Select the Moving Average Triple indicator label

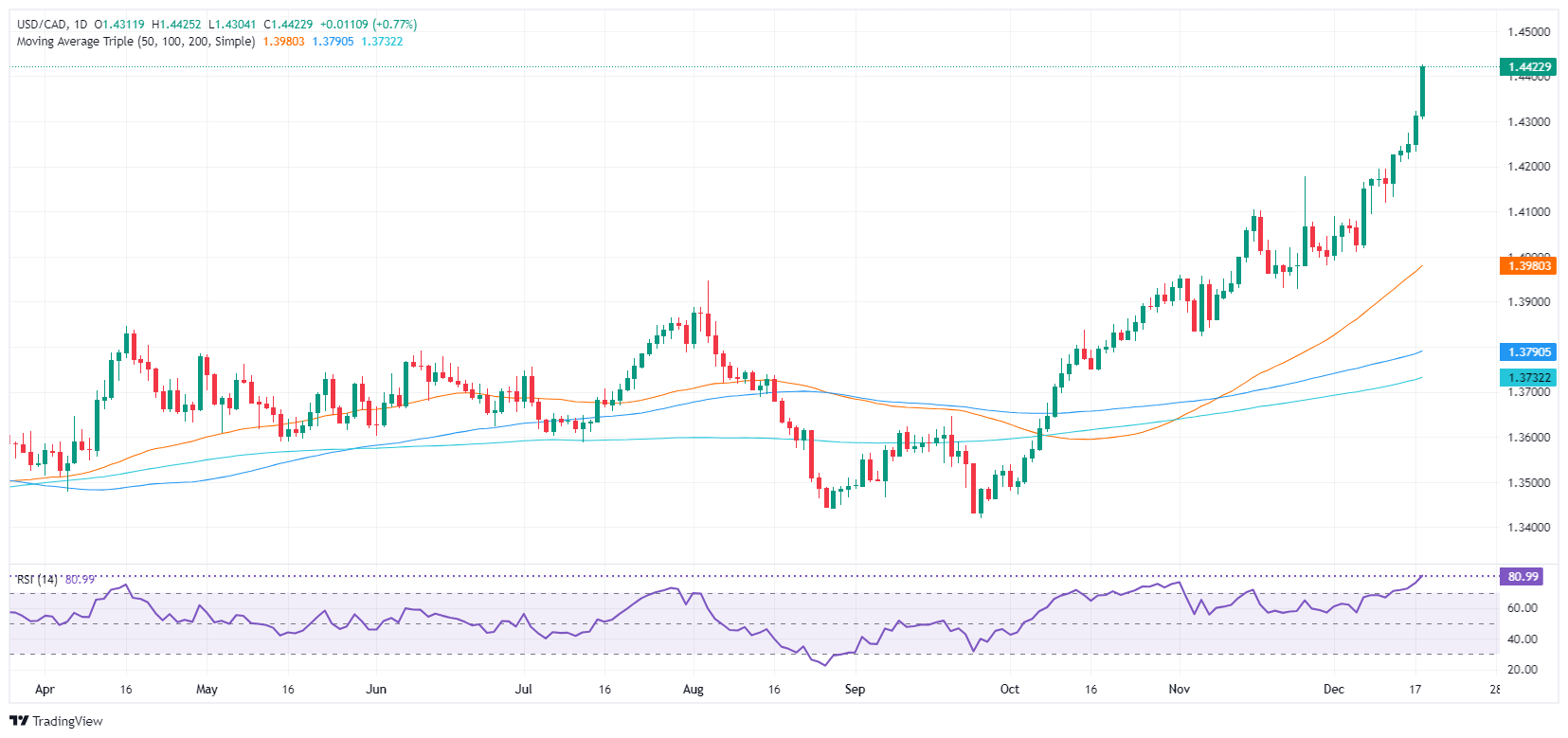[x=135, y=42]
